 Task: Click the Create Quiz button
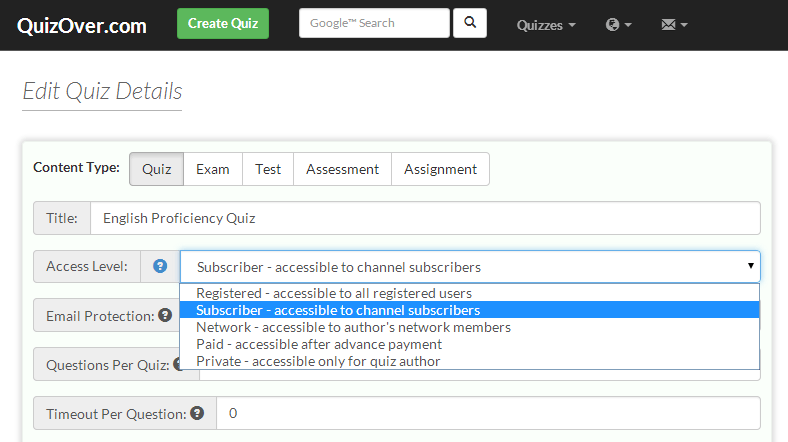click(x=223, y=23)
